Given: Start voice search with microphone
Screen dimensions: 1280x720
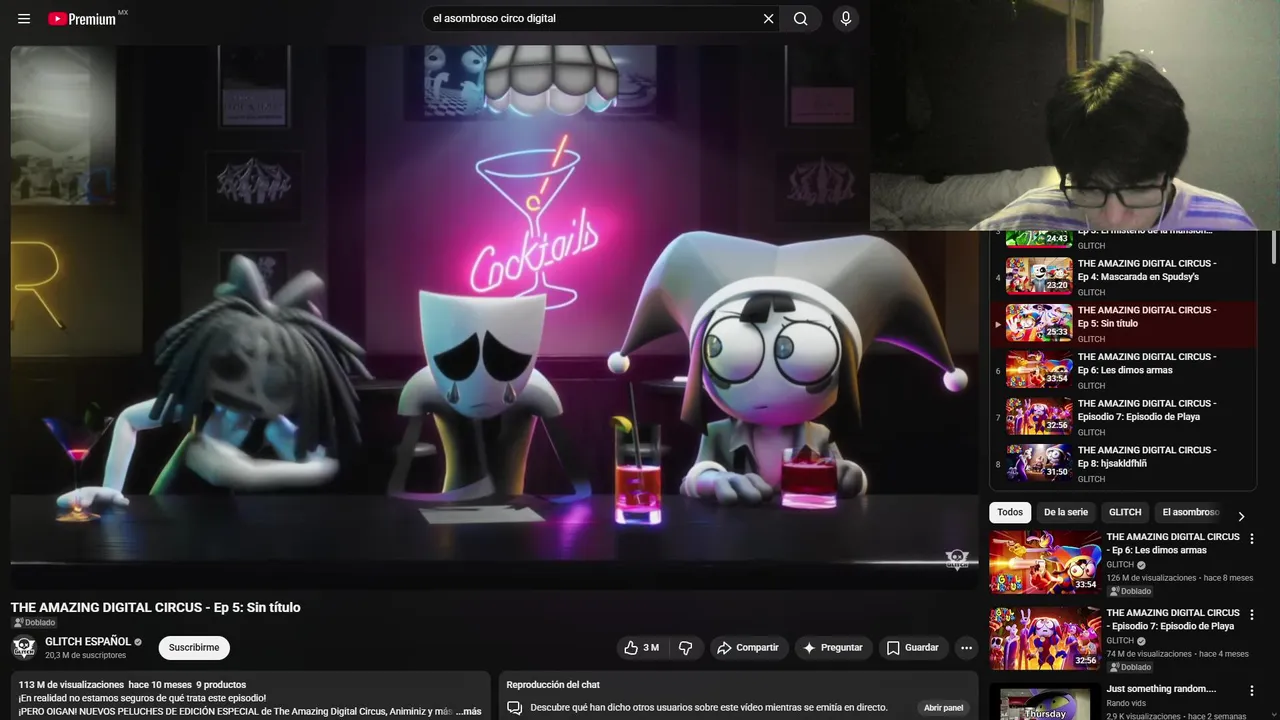Looking at the screenshot, I should (846, 19).
